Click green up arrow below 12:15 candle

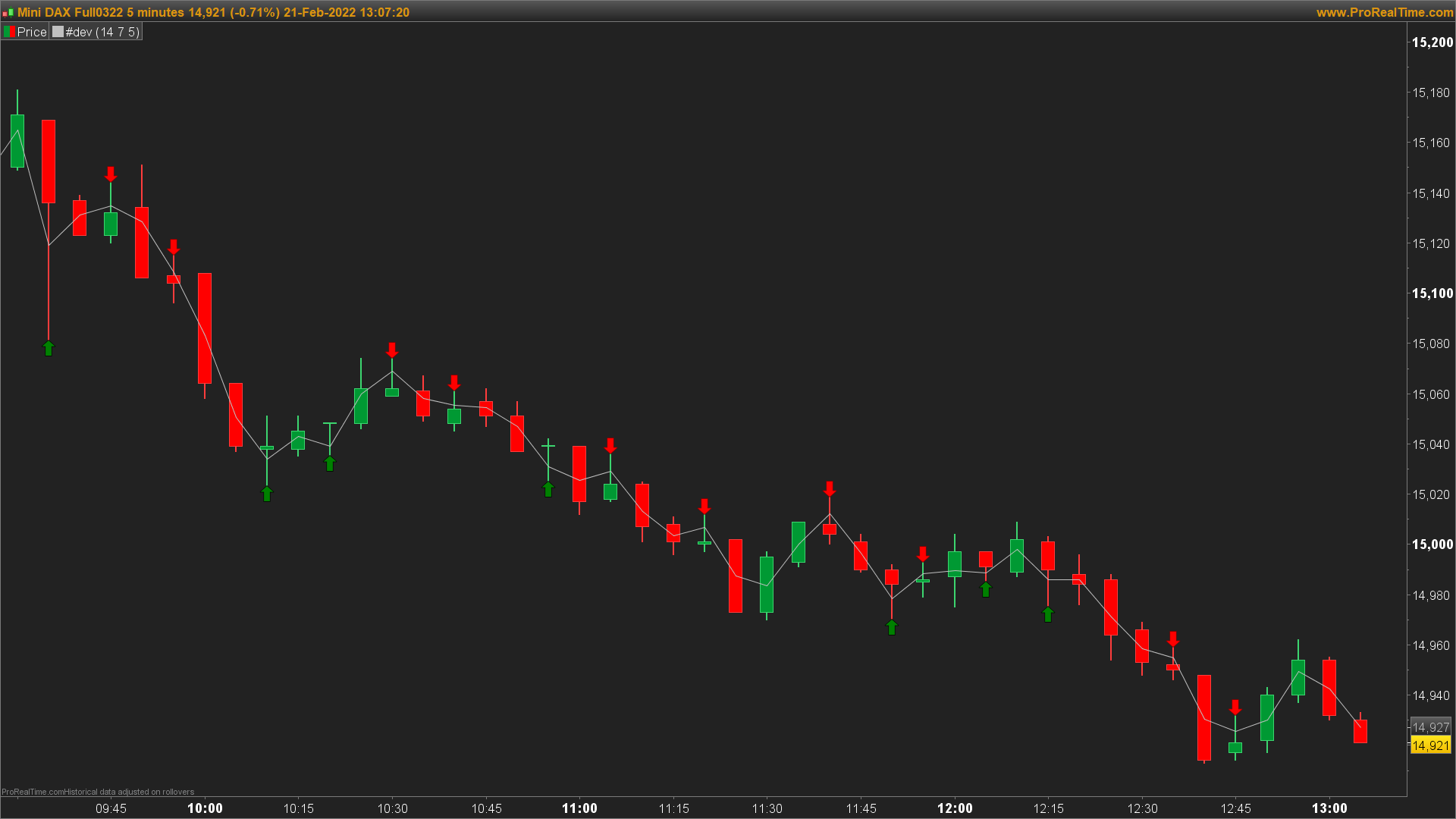point(1048,614)
